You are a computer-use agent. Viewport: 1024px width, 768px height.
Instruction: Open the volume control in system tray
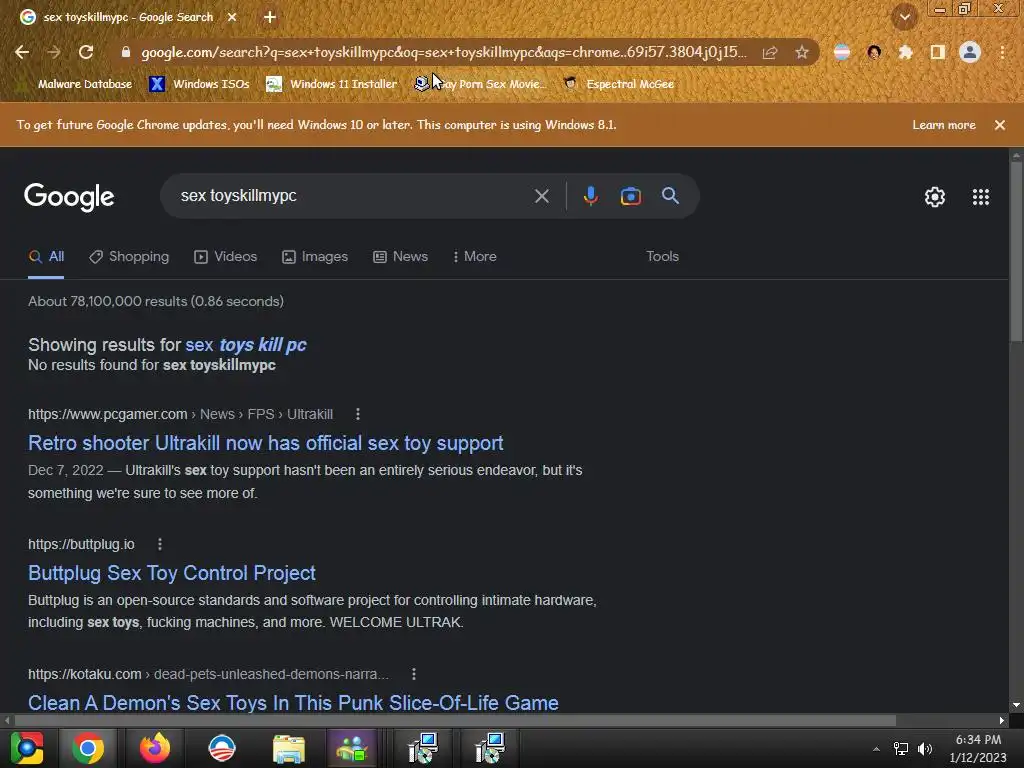coord(925,748)
